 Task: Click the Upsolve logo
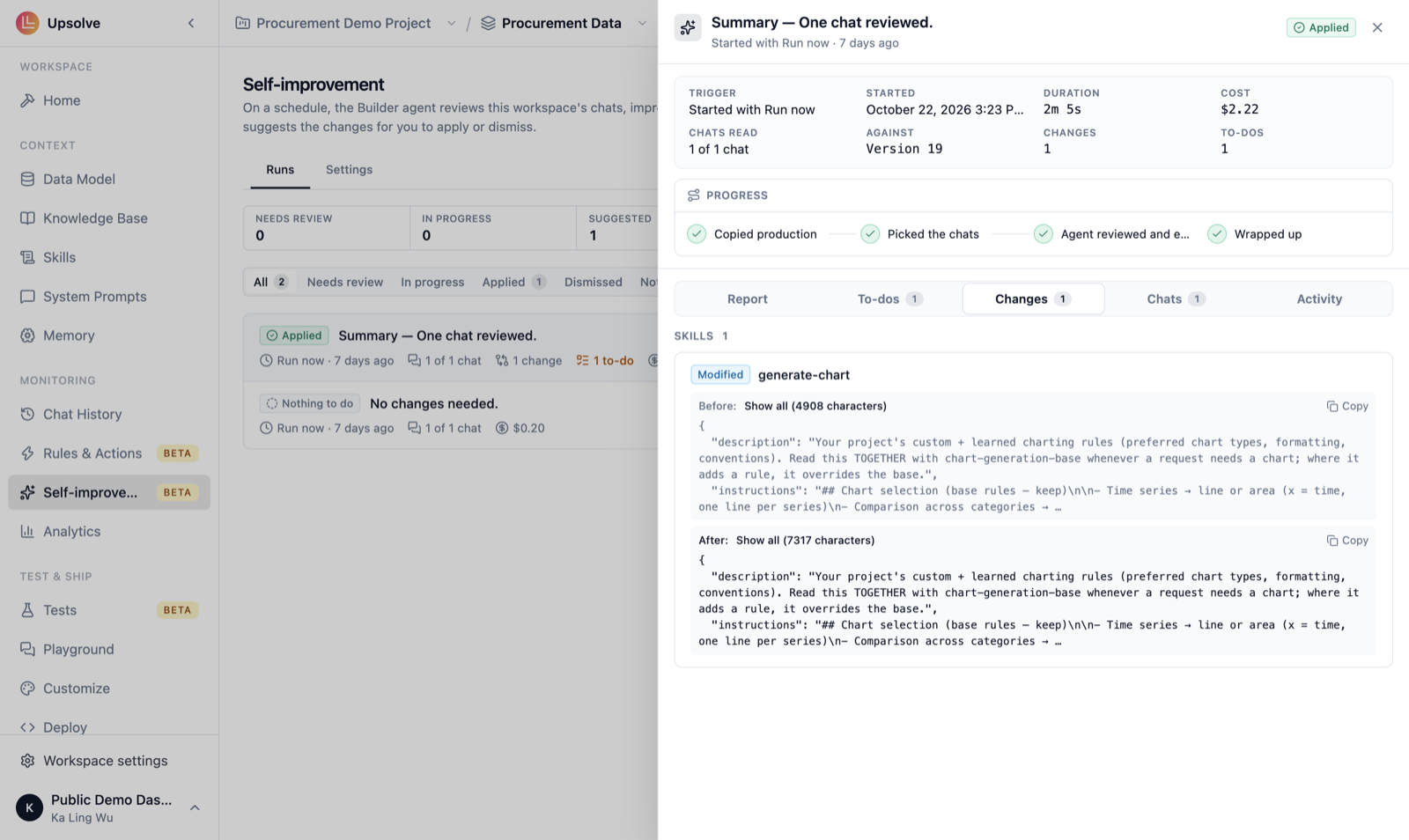pyautogui.click(x=27, y=23)
